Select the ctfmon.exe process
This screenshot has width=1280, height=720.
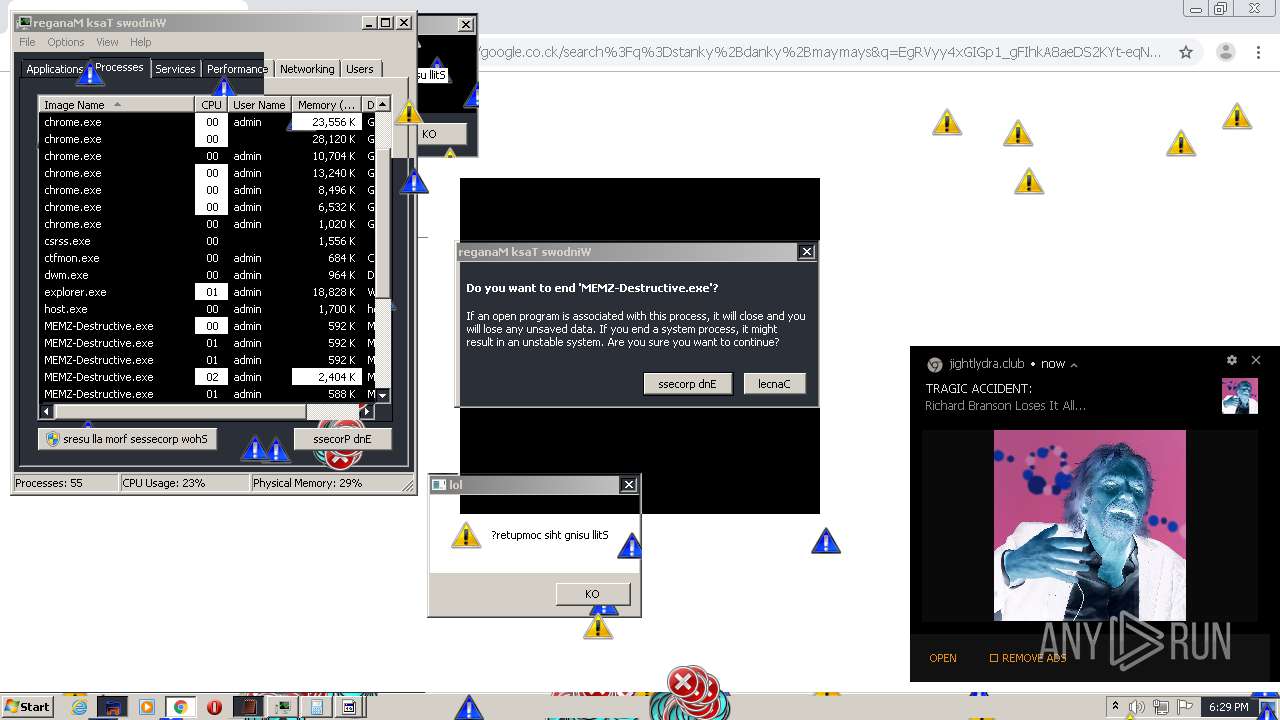tap(207, 258)
